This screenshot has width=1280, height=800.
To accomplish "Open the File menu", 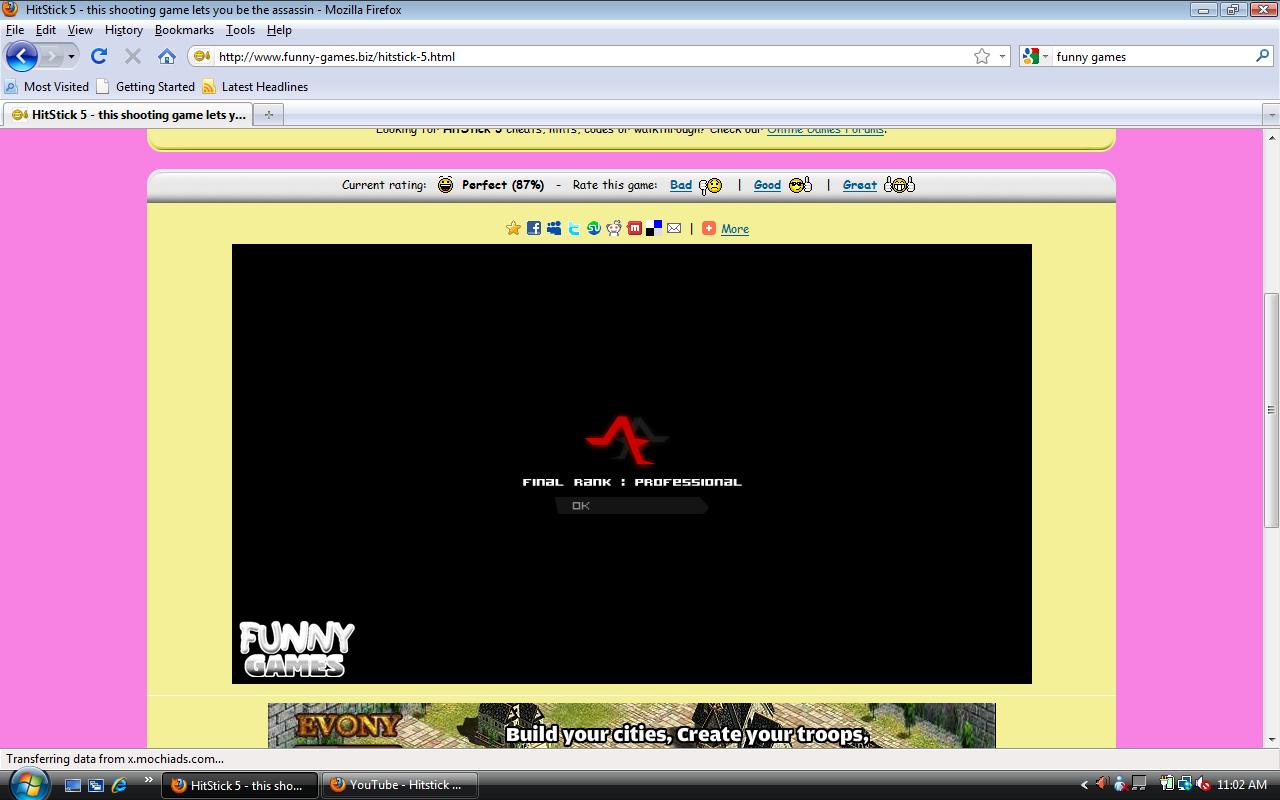I will 15,30.
